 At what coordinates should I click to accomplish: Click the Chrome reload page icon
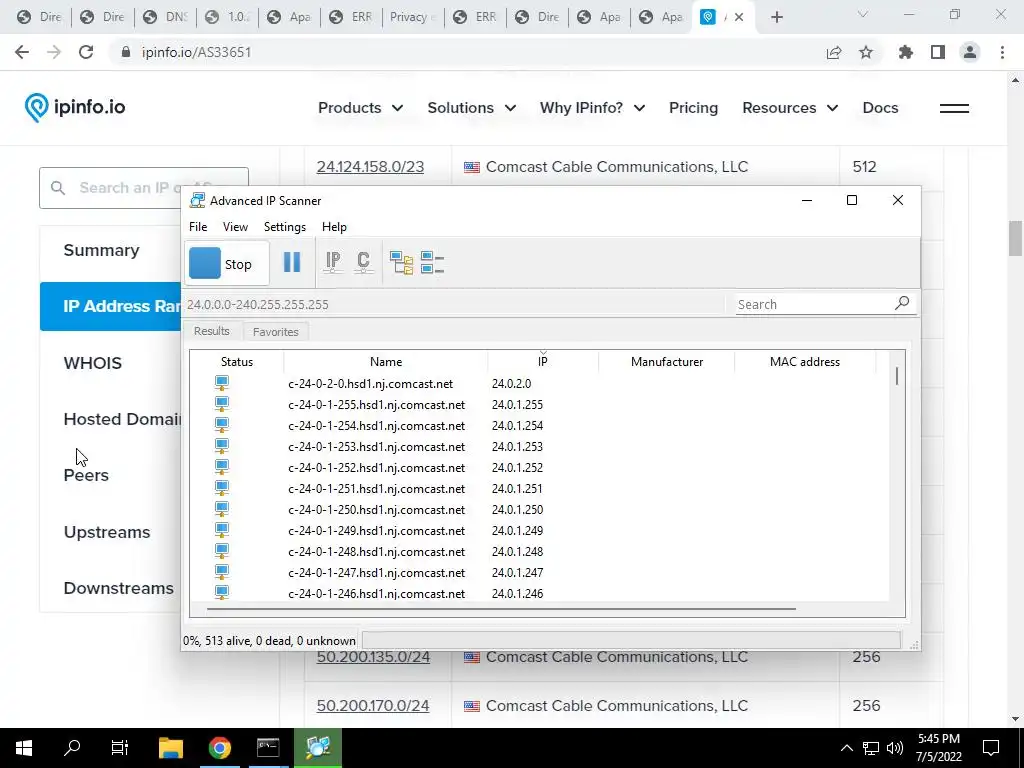point(86,52)
